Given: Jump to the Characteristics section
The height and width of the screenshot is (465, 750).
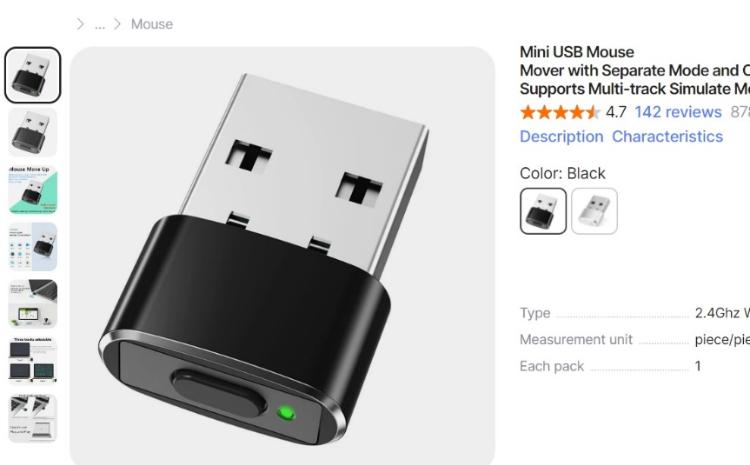Looking at the screenshot, I should pos(667,137).
